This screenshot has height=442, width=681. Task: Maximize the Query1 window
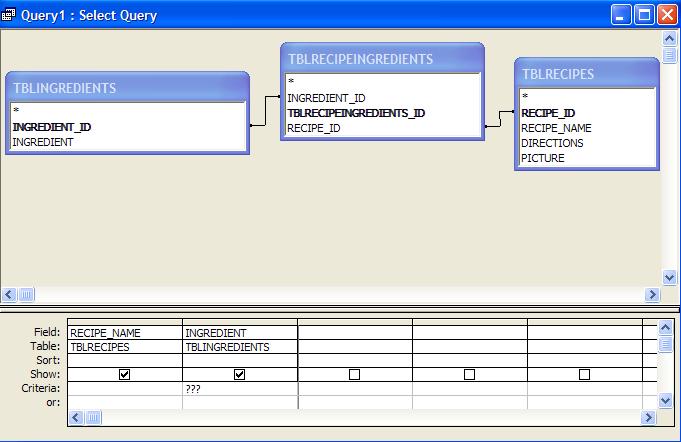[645, 16]
